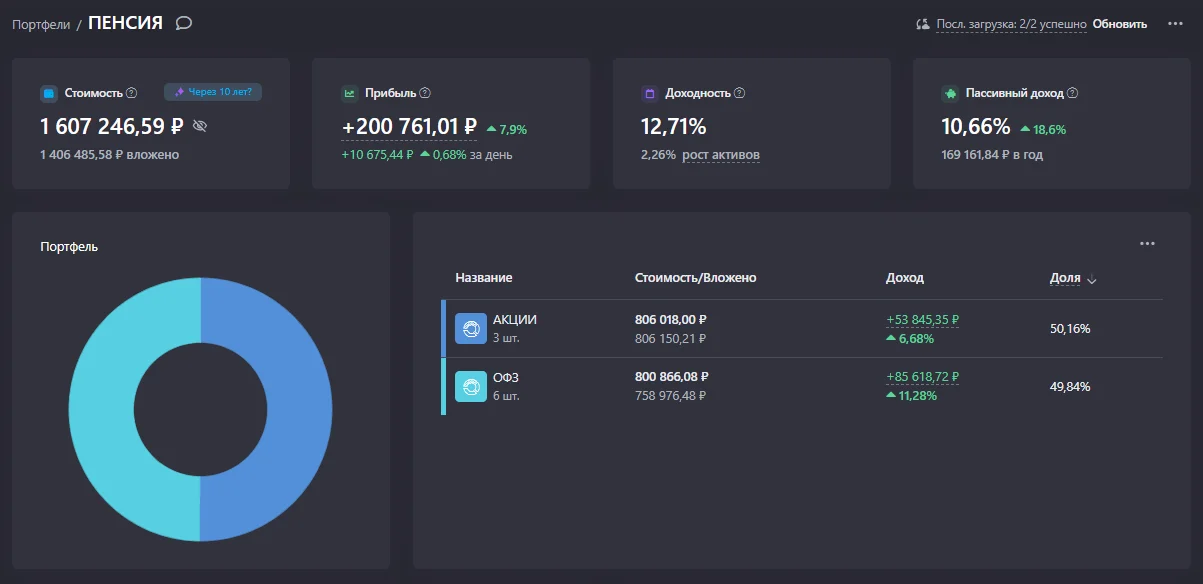
Task: Open the ОФЗ row name
Action: pyautogui.click(x=506, y=378)
